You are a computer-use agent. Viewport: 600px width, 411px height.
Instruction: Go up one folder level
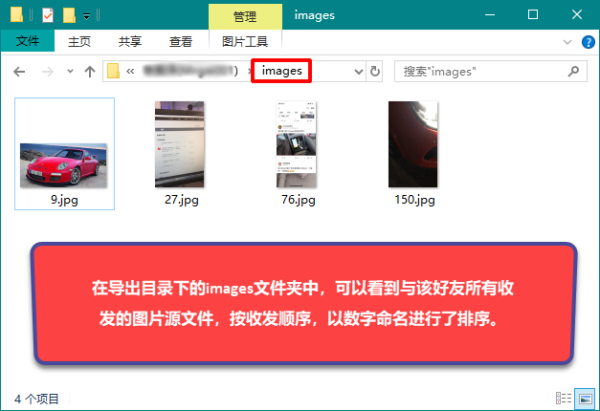90,72
